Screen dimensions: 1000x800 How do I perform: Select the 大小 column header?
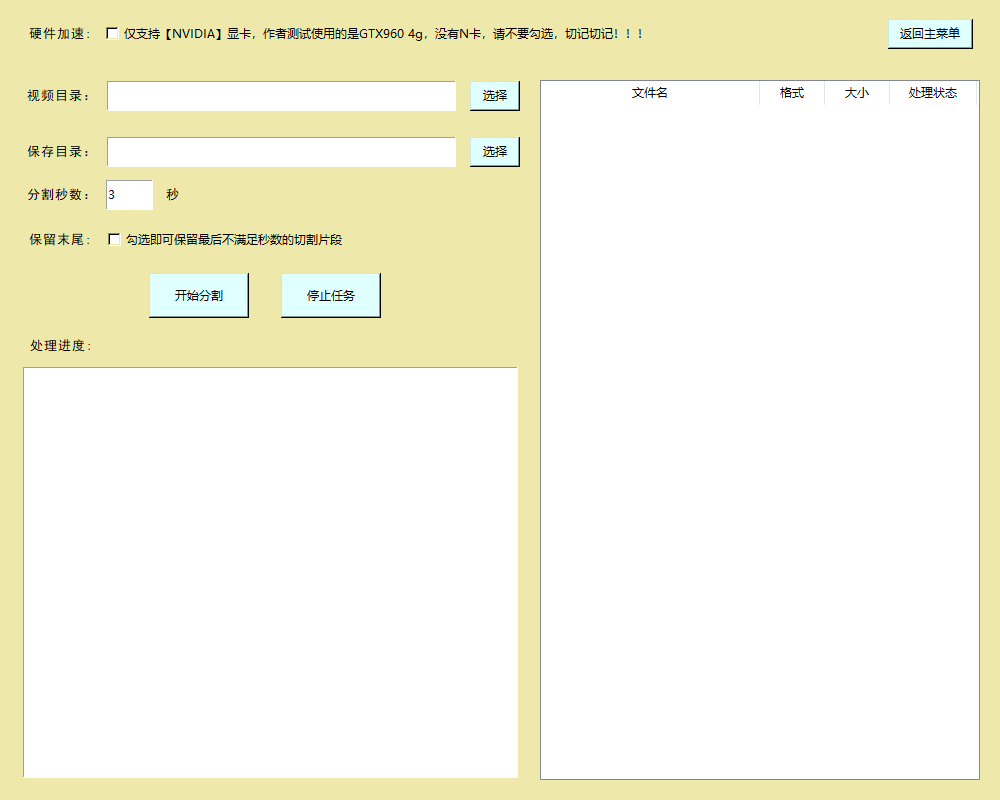(x=856, y=93)
